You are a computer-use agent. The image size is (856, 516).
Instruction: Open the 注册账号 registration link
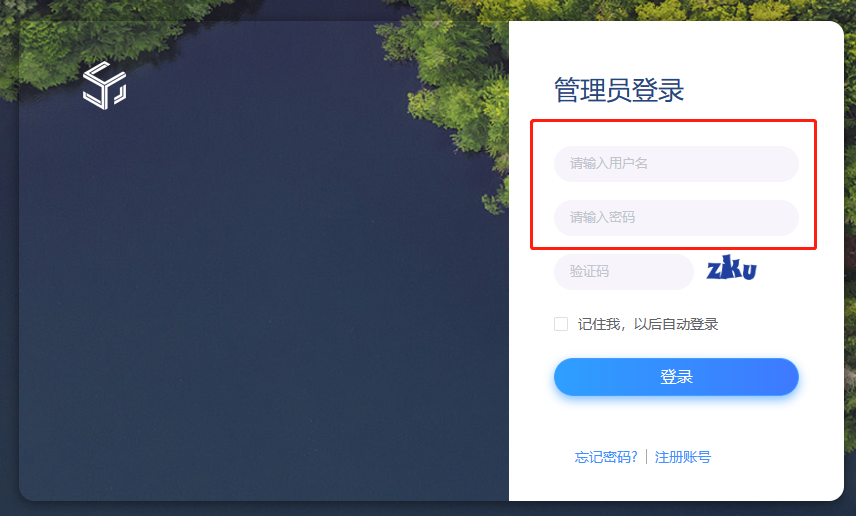coord(682,457)
